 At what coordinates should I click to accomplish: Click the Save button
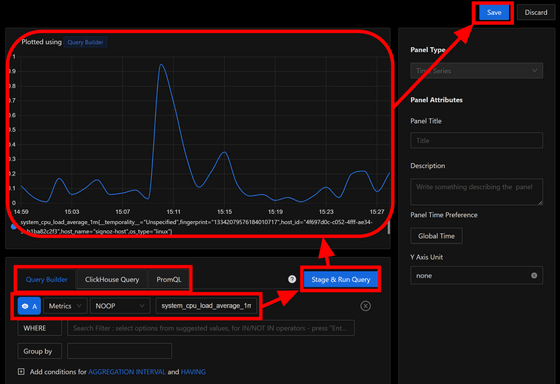[x=494, y=13]
